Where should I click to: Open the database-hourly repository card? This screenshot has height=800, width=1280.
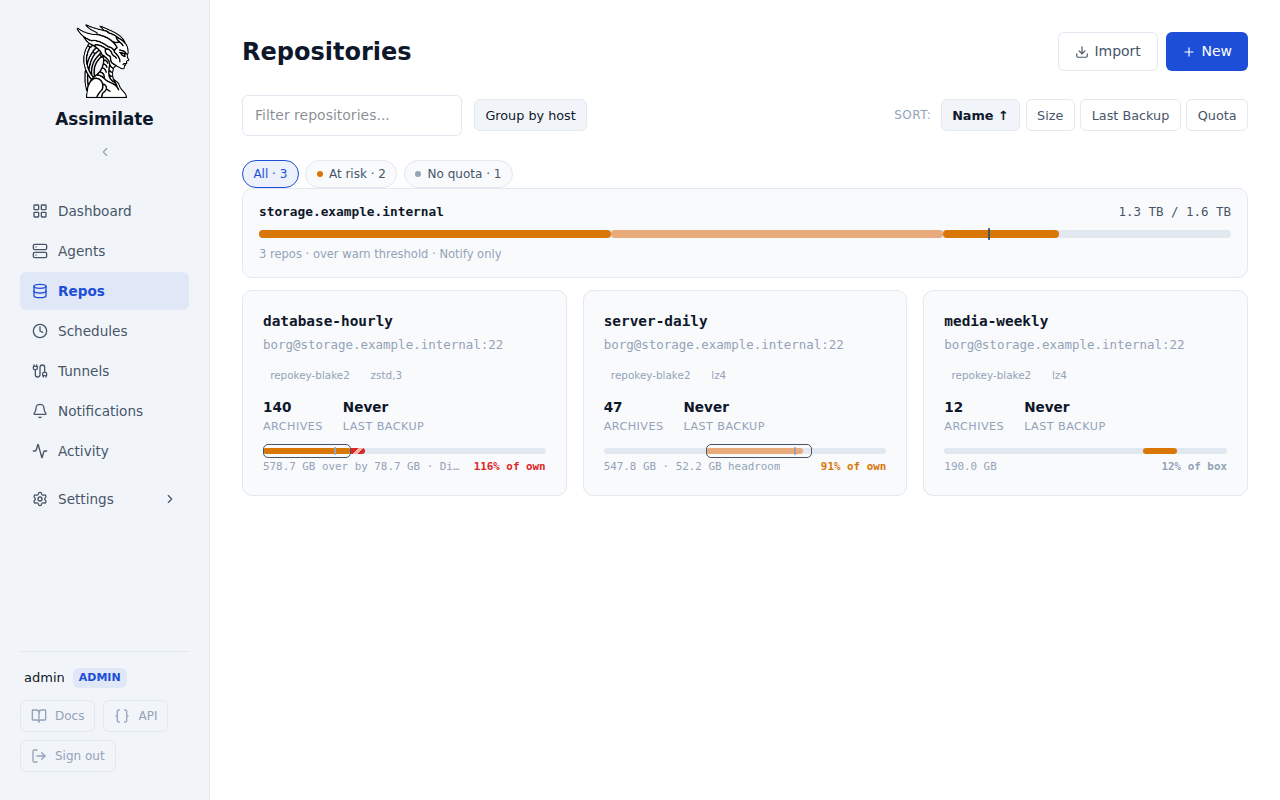coord(404,393)
